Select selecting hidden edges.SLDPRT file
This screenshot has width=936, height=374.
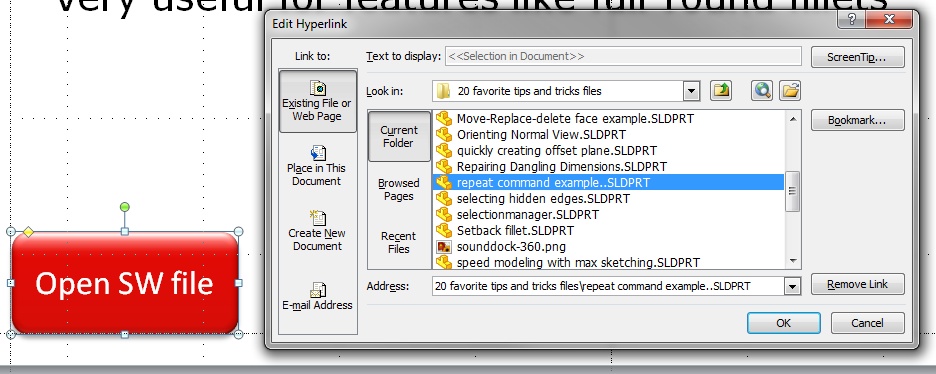608,198
